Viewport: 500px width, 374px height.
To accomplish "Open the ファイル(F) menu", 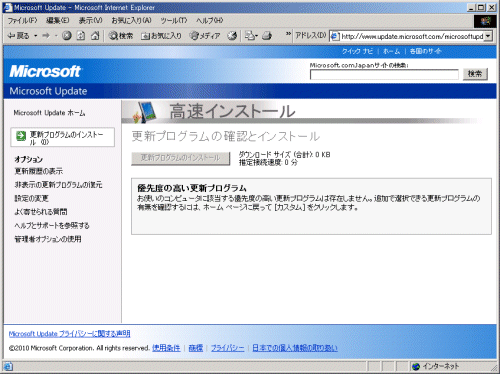I will tap(22, 21).
